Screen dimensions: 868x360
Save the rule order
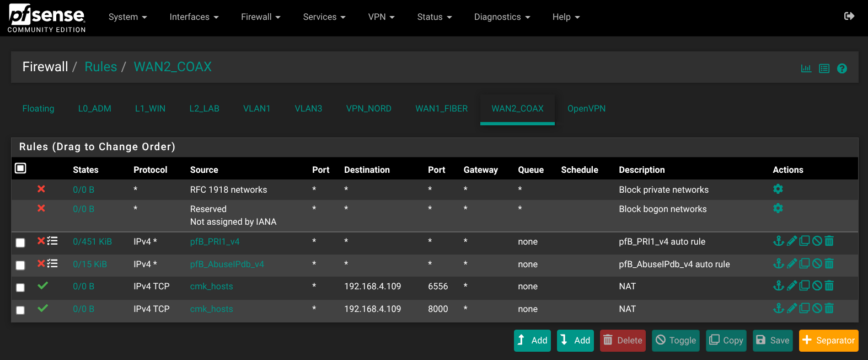773,341
